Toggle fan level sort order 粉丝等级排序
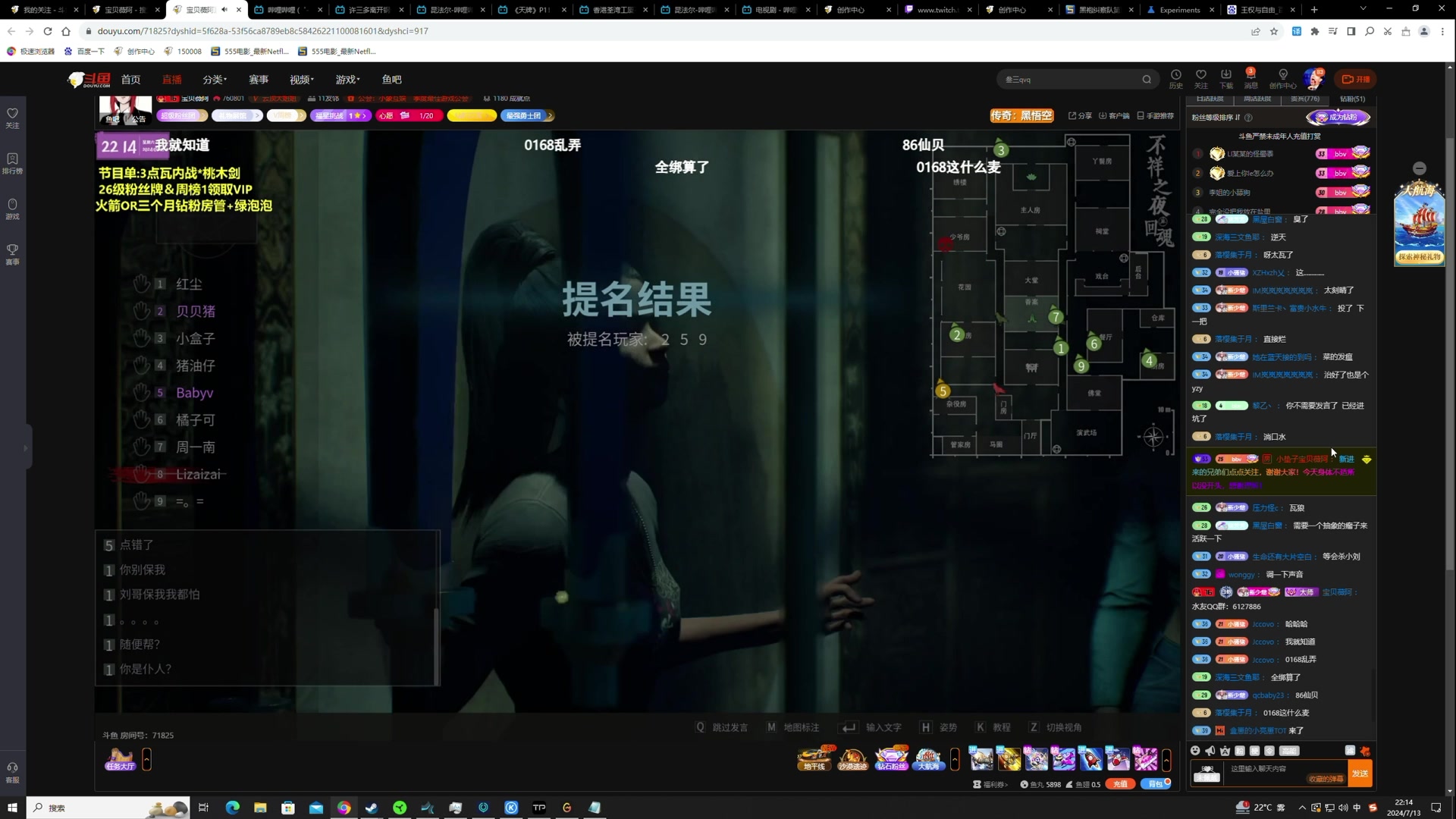This screenshot has height=819, width=1456. (x=1216, y=118)
